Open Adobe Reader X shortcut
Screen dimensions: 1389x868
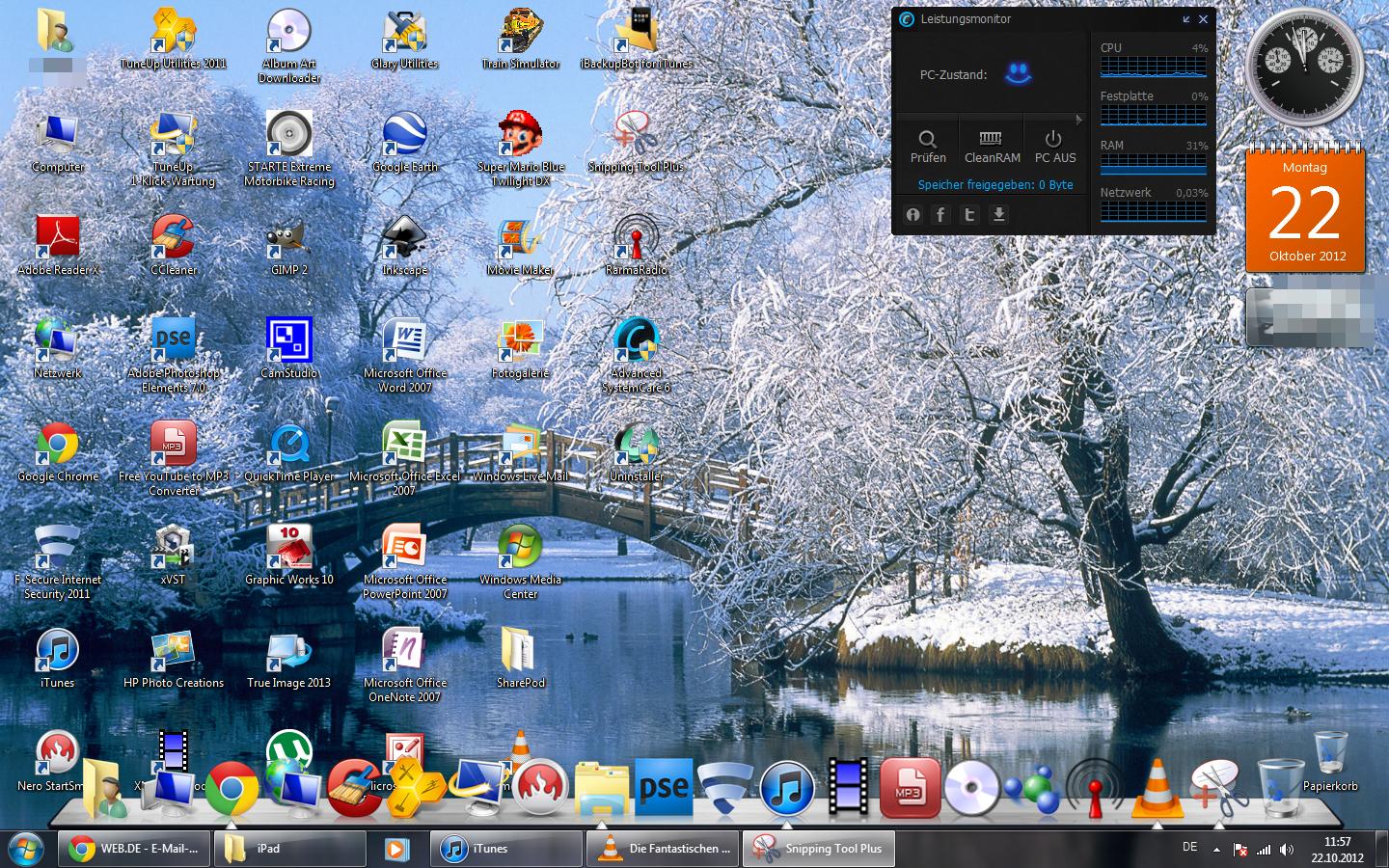[58, 246]
